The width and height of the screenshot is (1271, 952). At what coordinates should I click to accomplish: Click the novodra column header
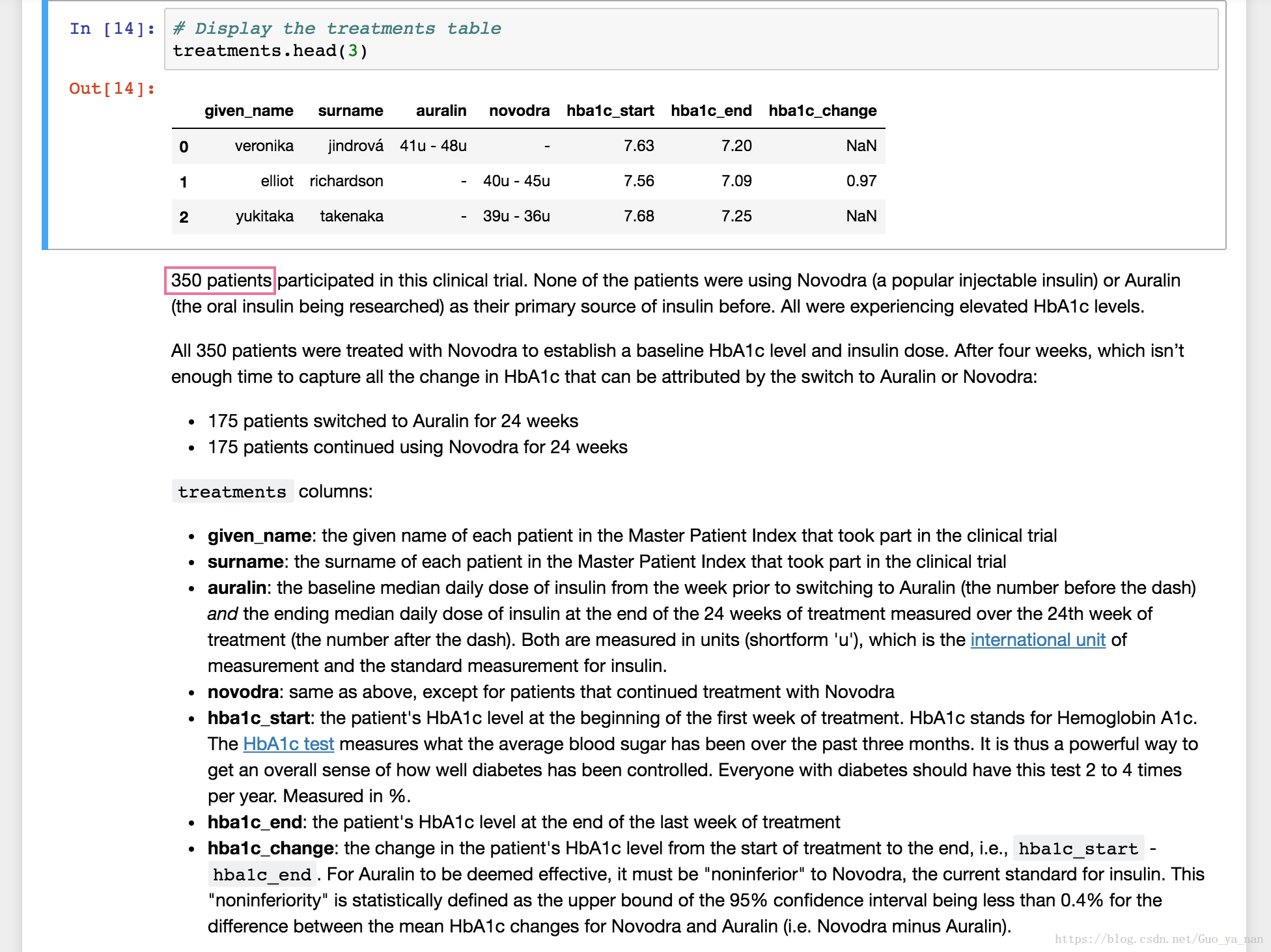519,111
